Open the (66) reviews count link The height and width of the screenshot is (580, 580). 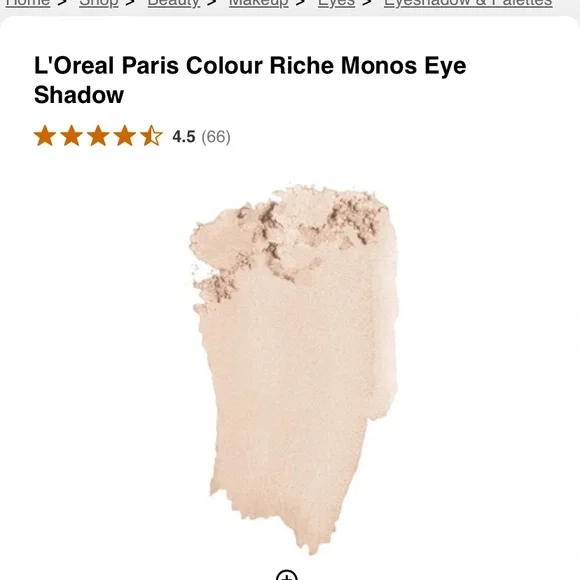click(216, 137)
